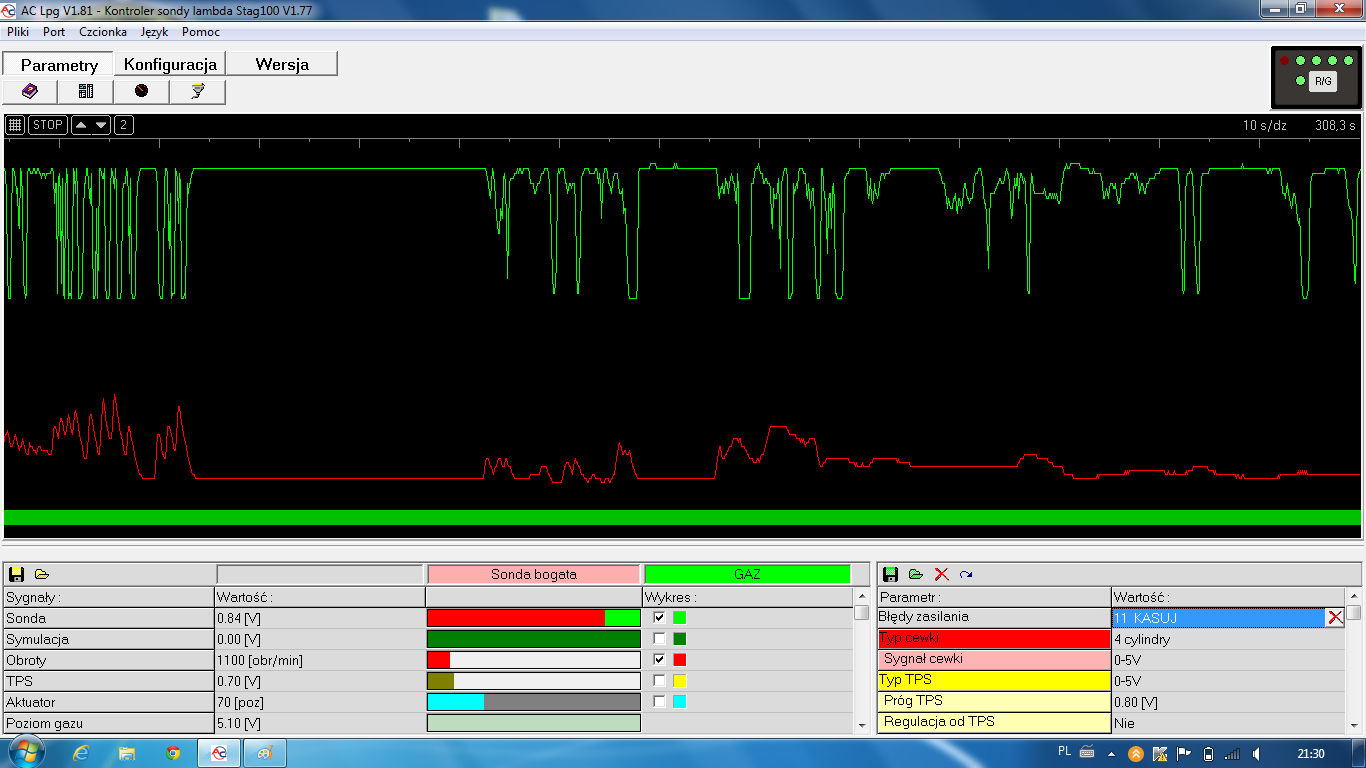
Task: Open the gauge dial toolbar icon
Action: (x=141, y=91)
